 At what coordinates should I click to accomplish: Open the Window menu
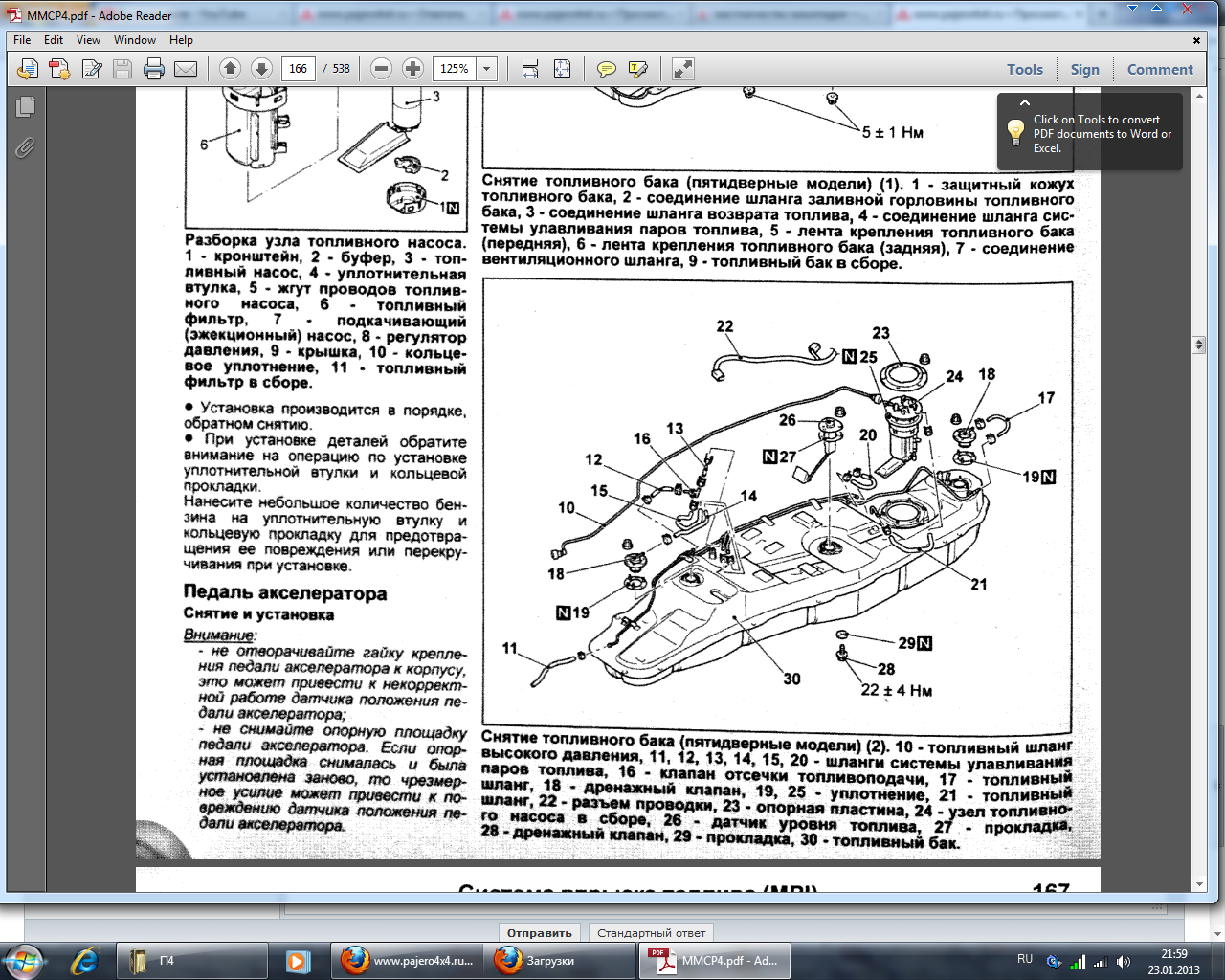click(134, 40)
